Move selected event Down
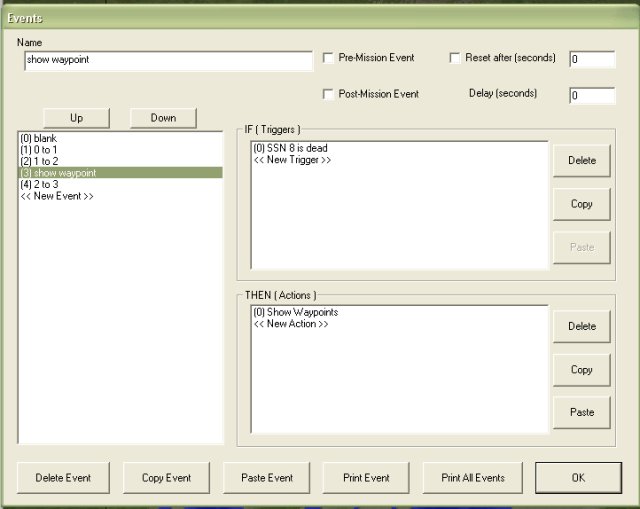Image resolution: width=640 pixels, height=509 pixels. pyautogui.click(x=163, y=118)
